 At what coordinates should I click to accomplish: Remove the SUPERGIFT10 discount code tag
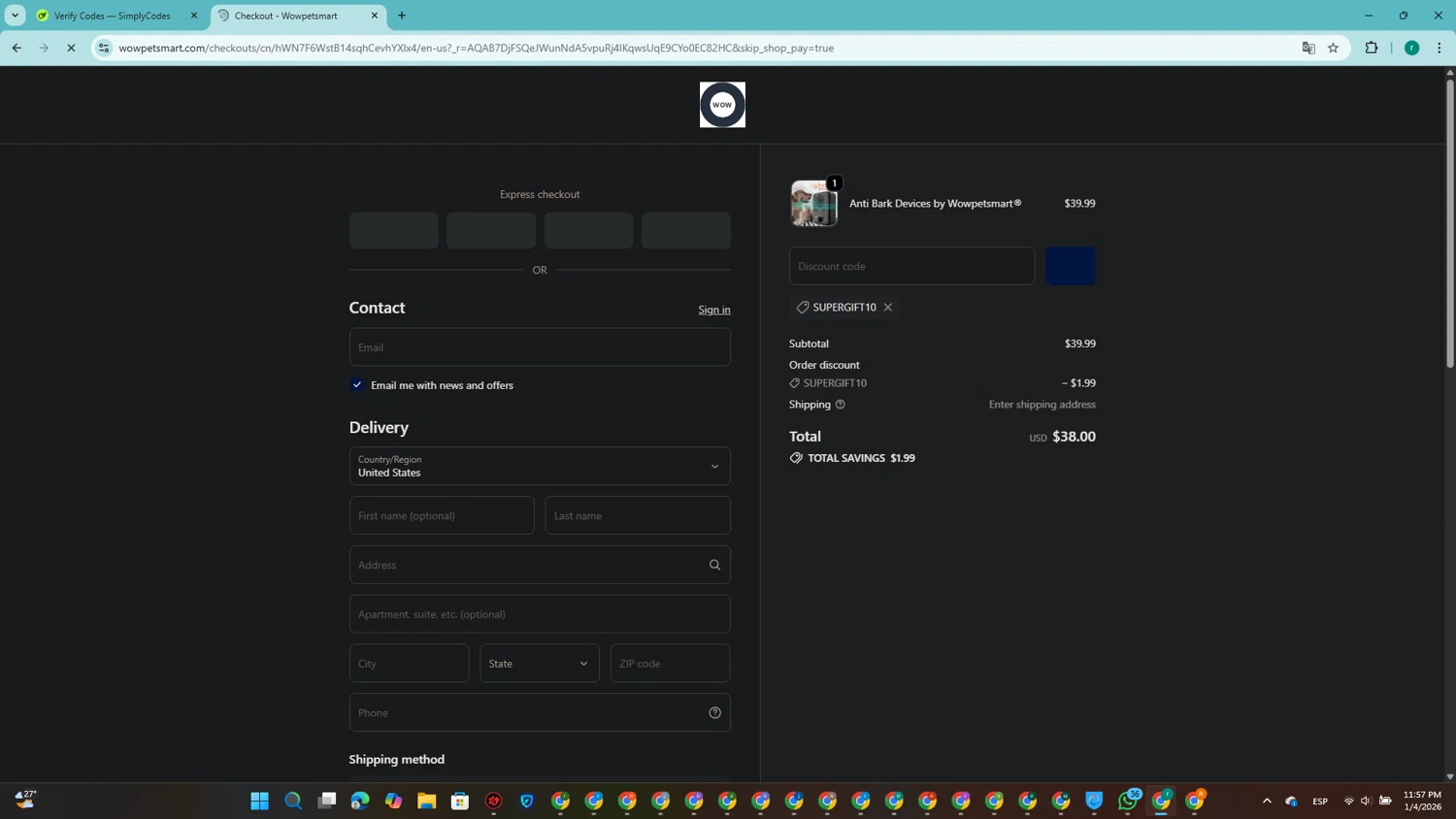tap(887, 308)
